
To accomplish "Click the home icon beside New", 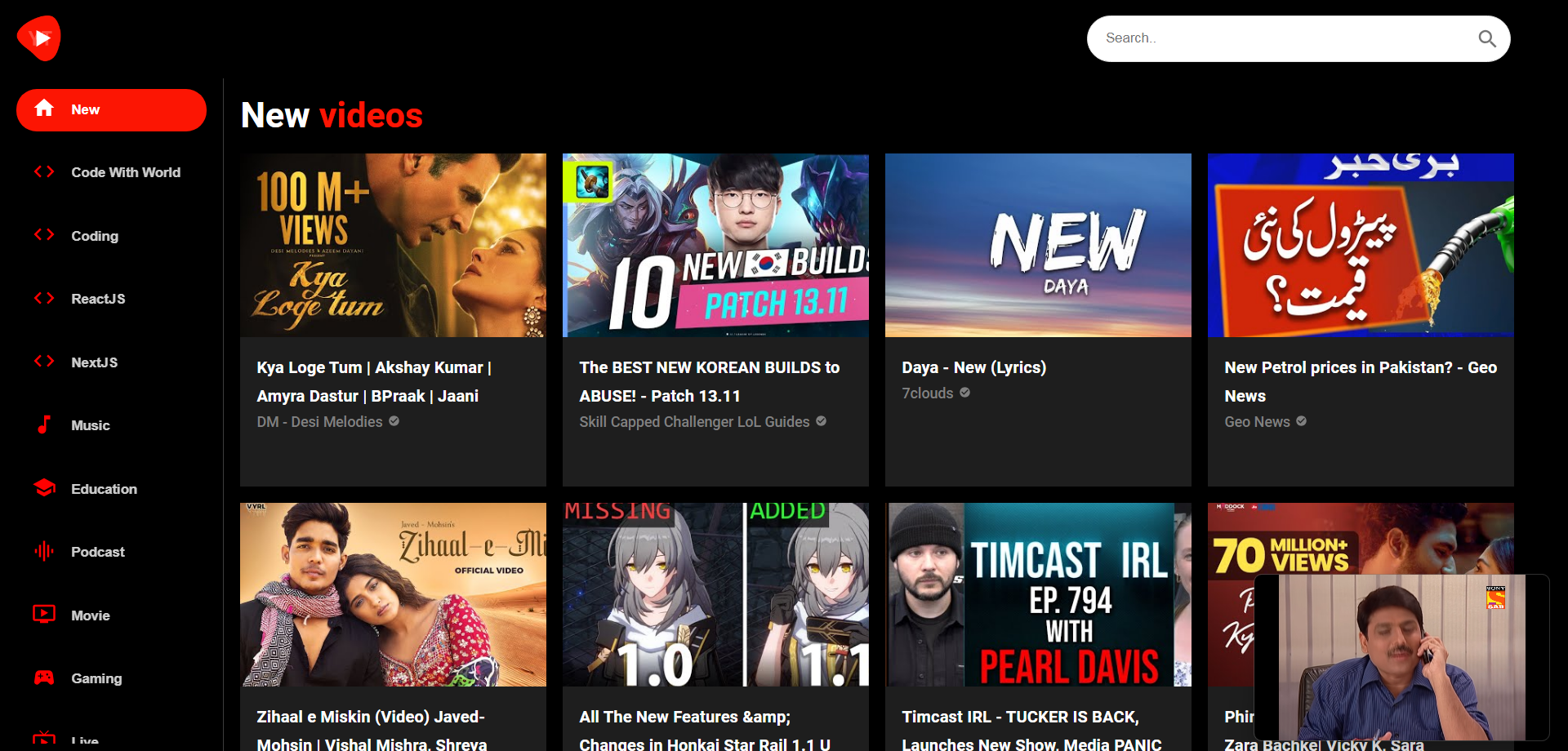I will pos(44,109).
